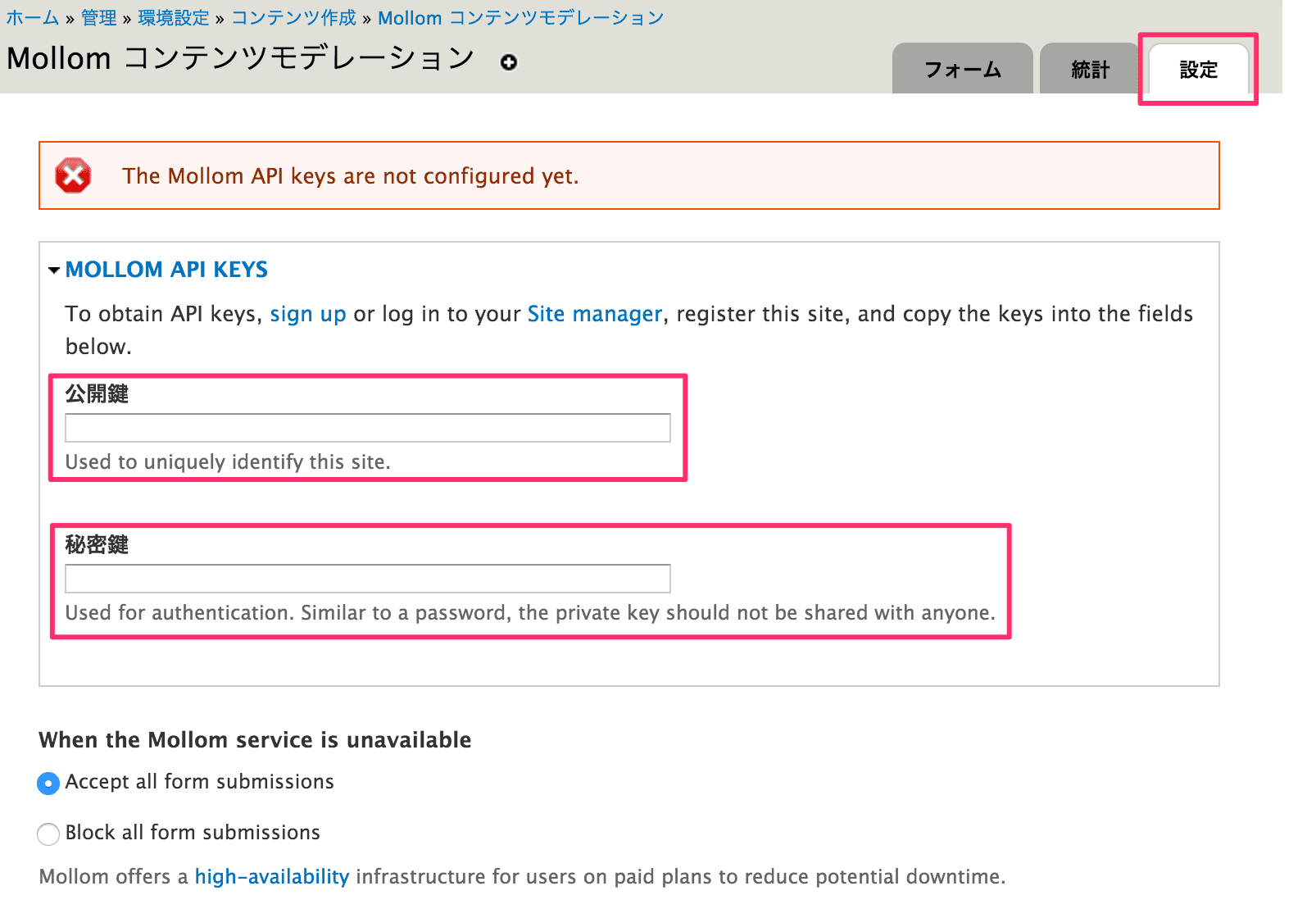Open the フォーム tab
Viewport: 1316px width, 918px height.
pyautogui.click(x=962, y=69)
